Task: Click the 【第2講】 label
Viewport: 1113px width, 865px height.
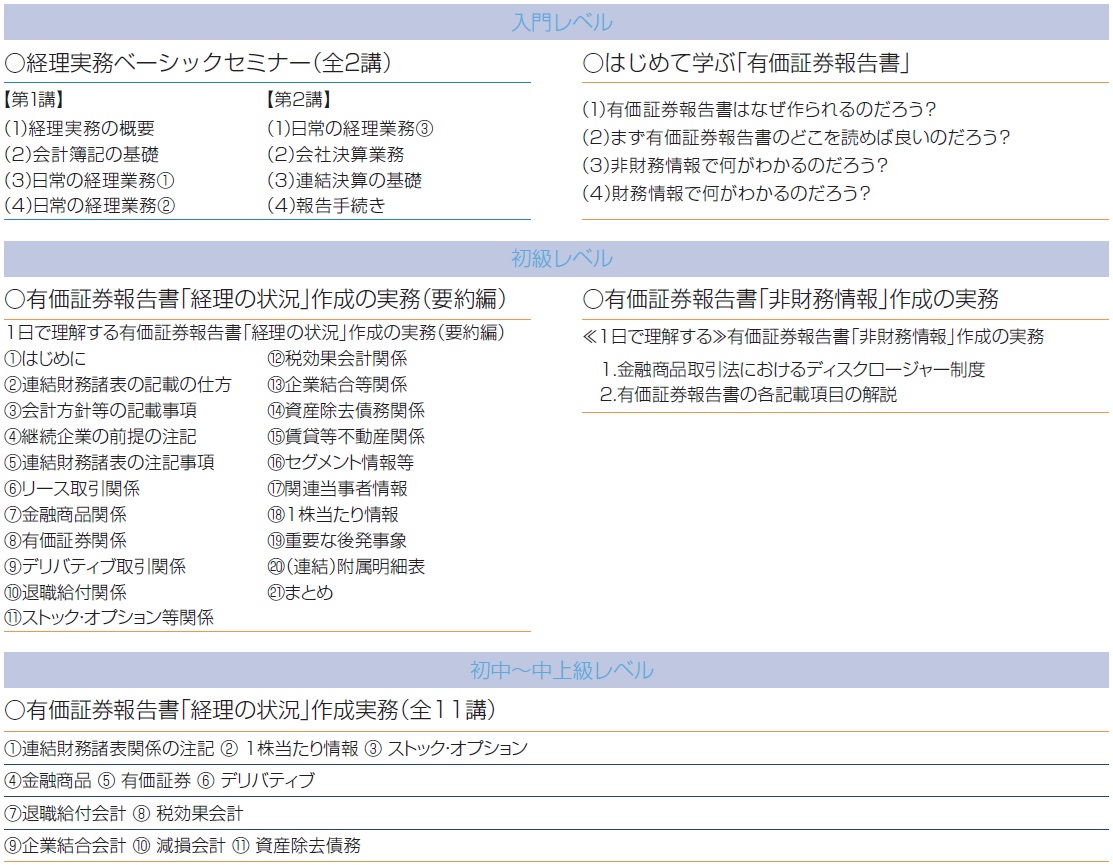Action: tap(299, 99)
